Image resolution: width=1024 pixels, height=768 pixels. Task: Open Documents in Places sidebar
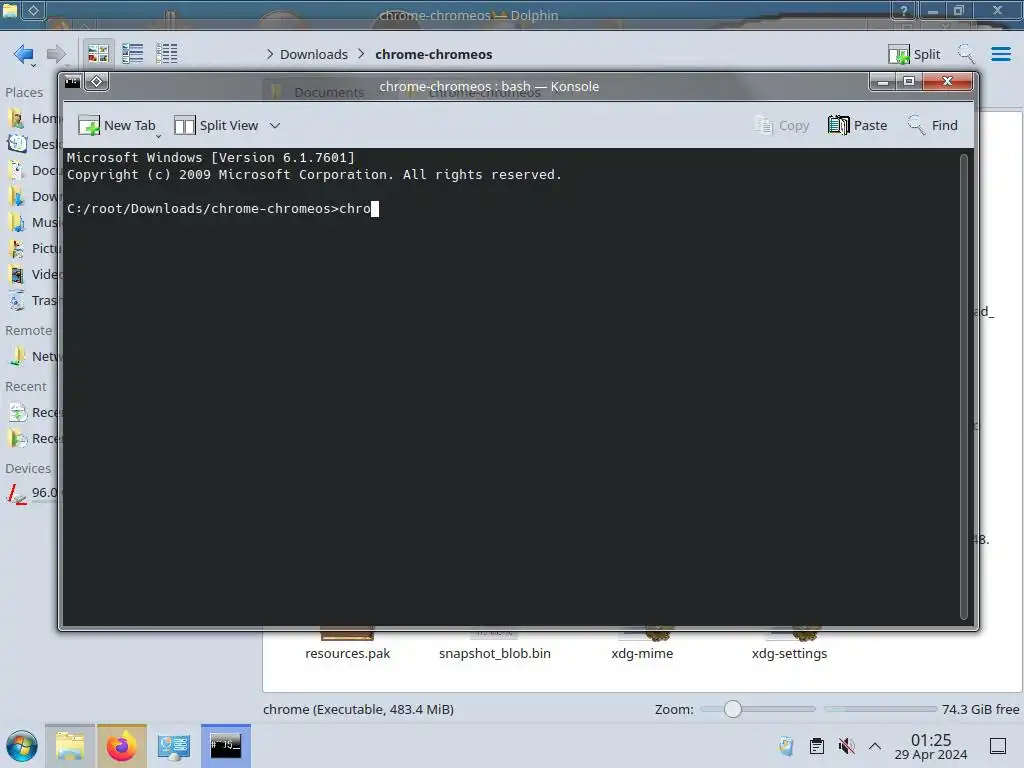33,170
